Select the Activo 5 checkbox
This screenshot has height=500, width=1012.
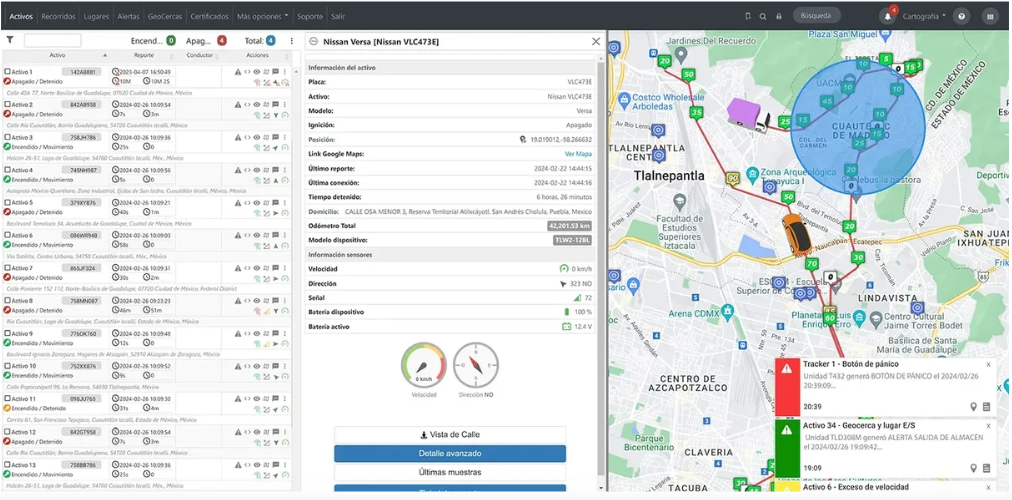click(x=7, y=202)
